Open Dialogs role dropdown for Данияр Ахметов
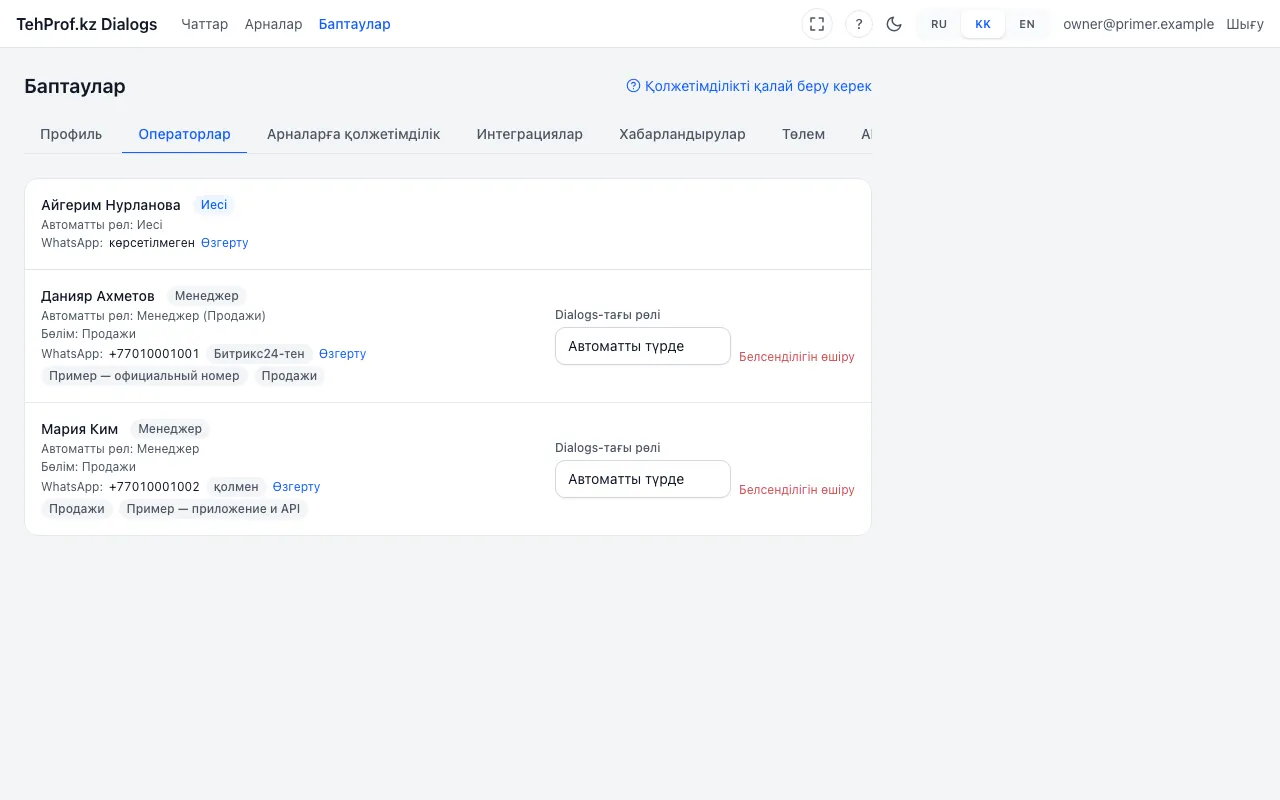Viewport: 1280px width, 800px height. 643,346
